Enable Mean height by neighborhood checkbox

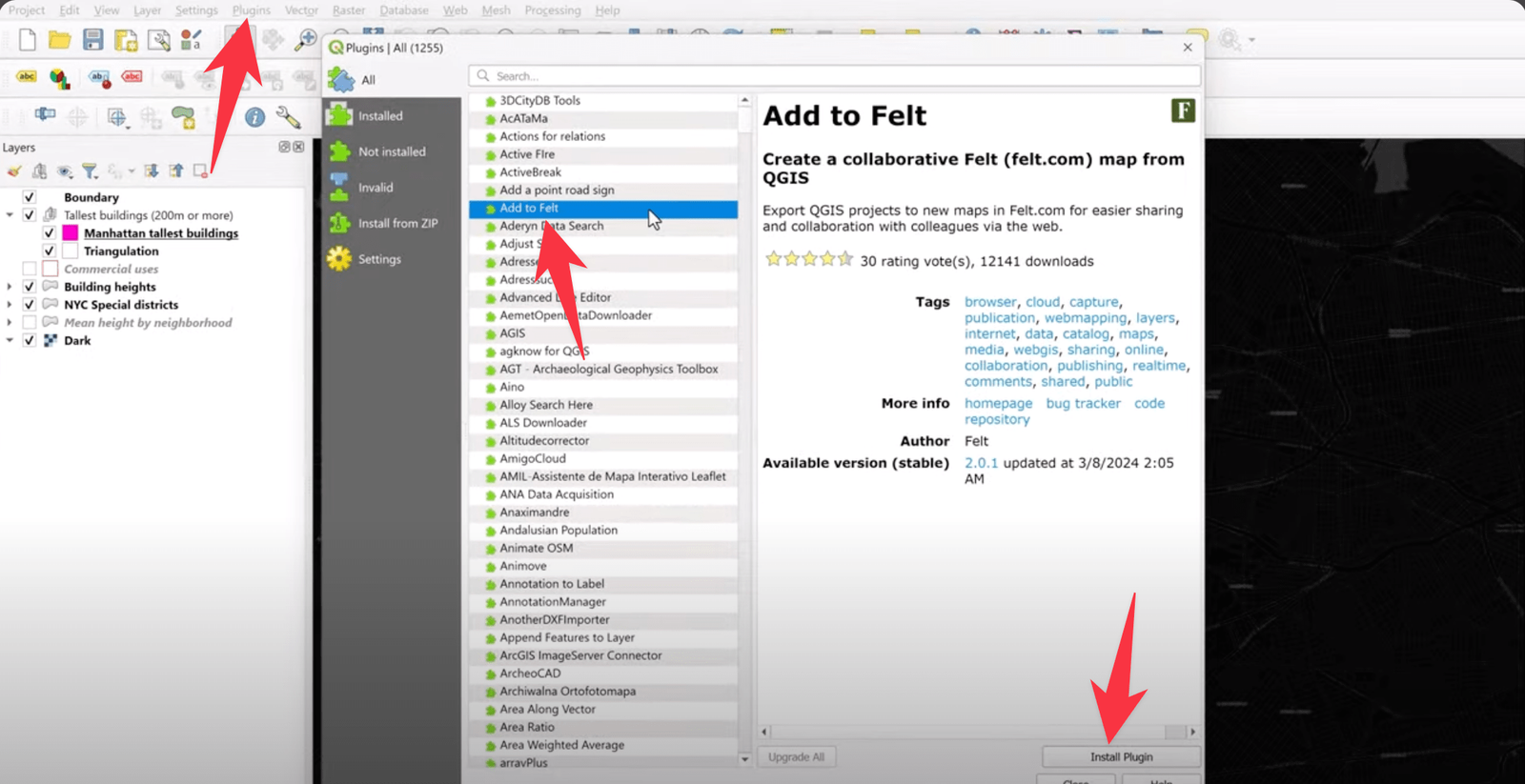(x=30, y=323)
